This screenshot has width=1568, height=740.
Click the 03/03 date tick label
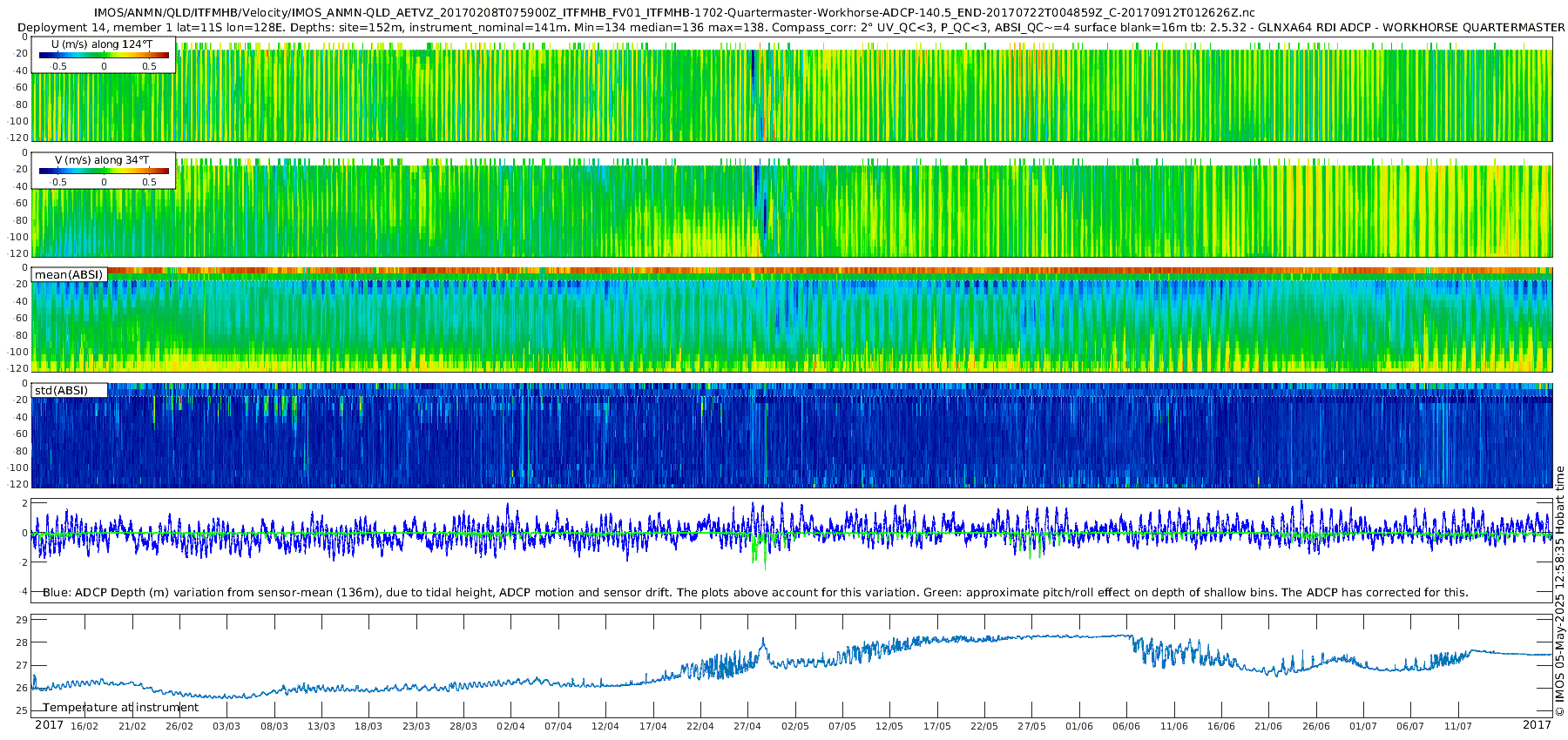226,726
